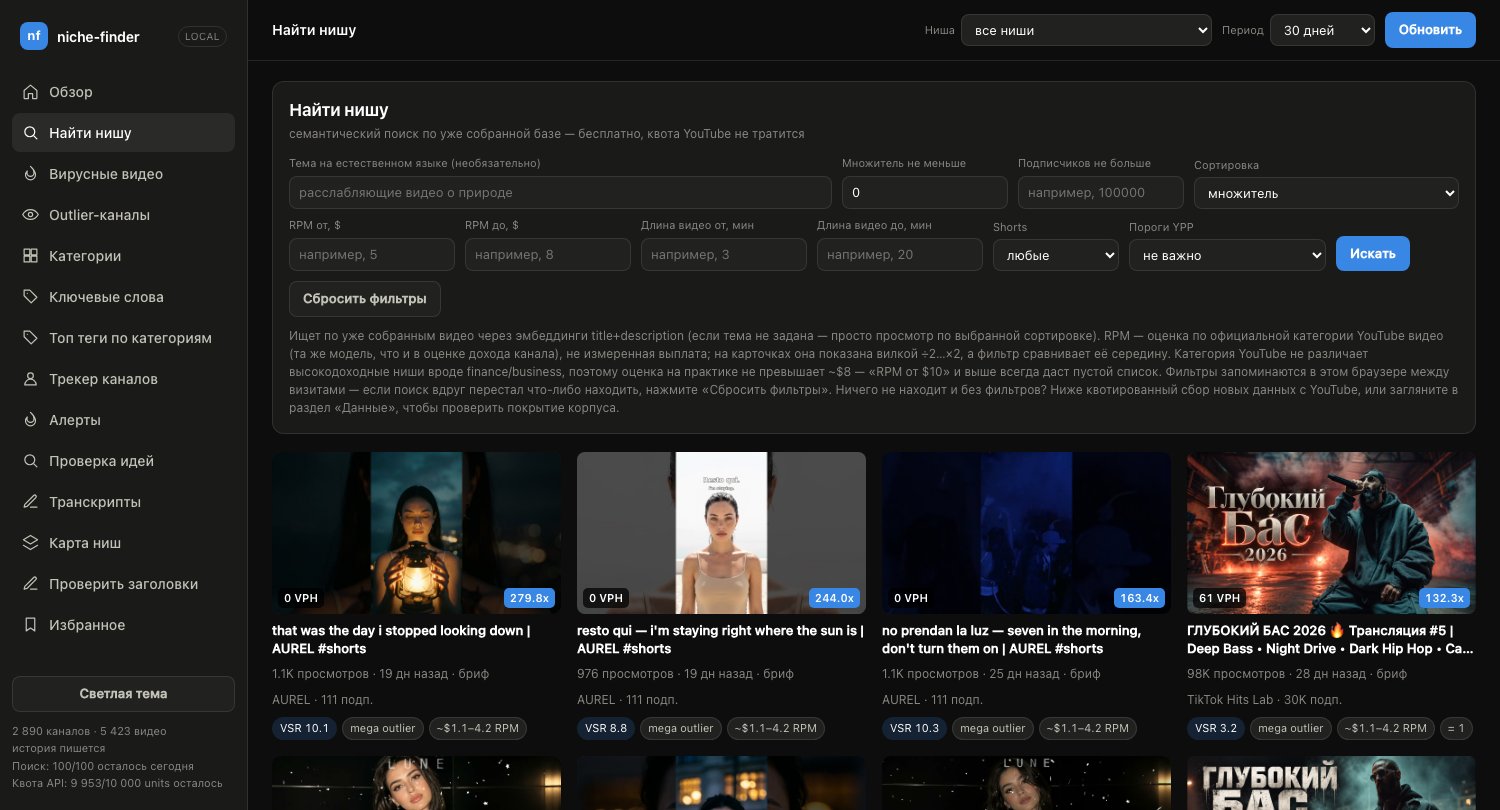
Task: Focus the Тема на естественном языке field
Action: tap(560, 193)
